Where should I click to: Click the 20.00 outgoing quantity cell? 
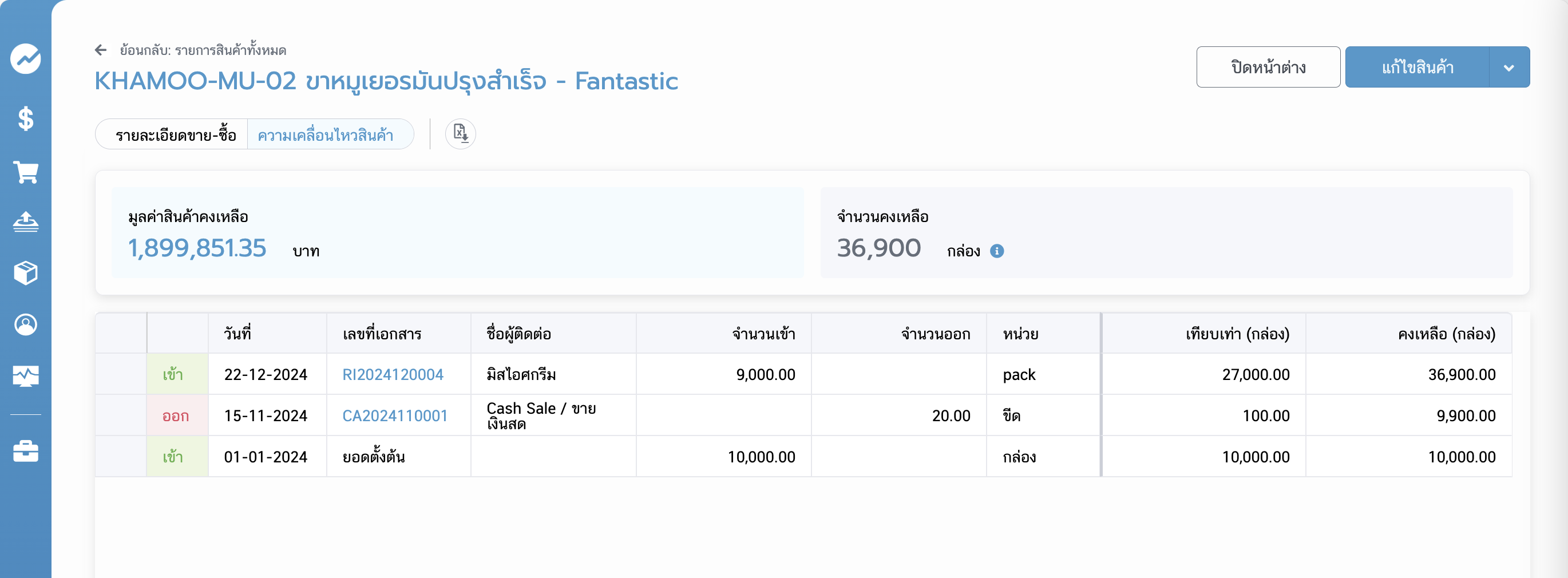tap(899, 415)
